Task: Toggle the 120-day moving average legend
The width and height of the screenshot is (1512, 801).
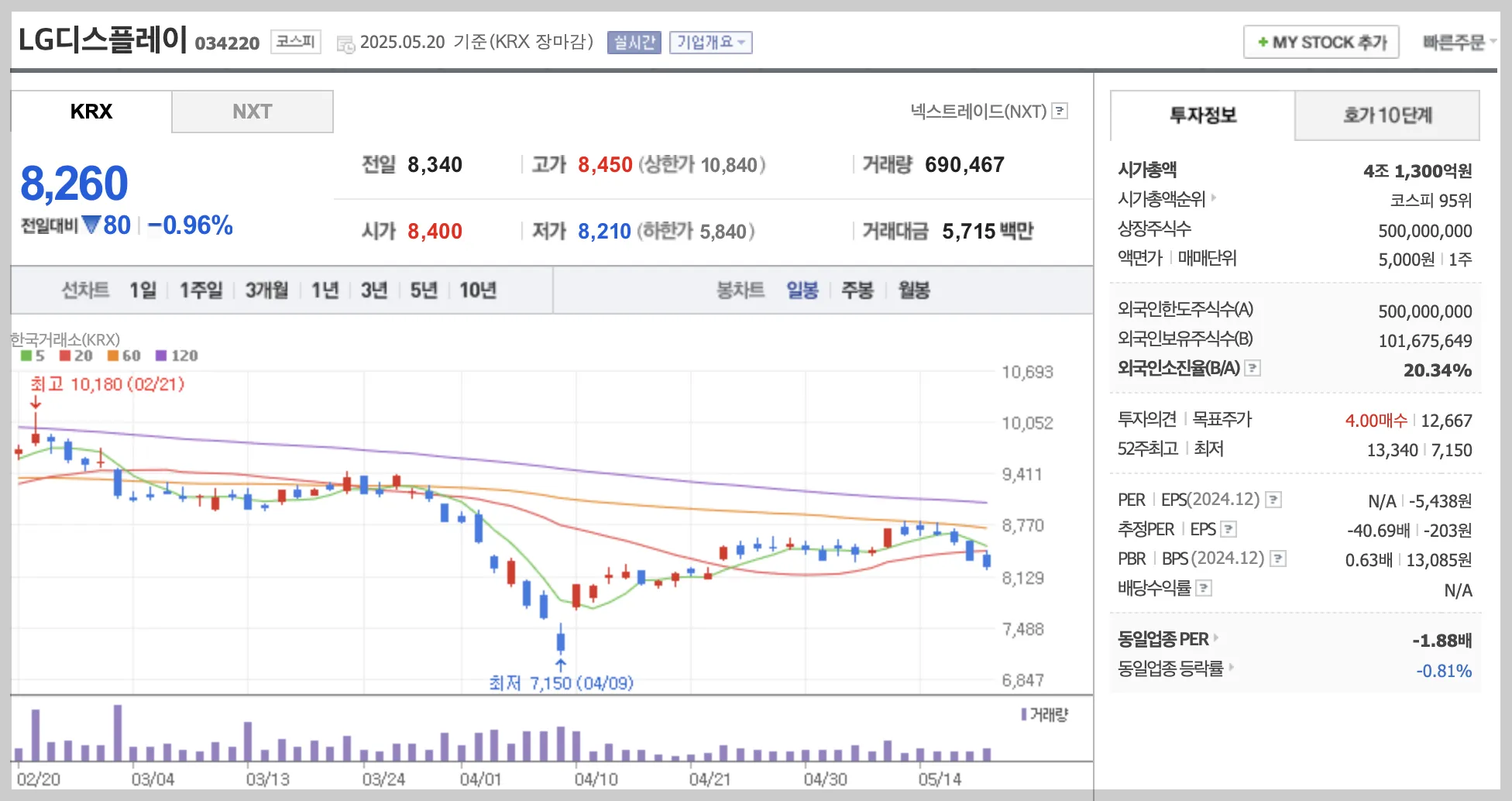Action: click(161, 356)
